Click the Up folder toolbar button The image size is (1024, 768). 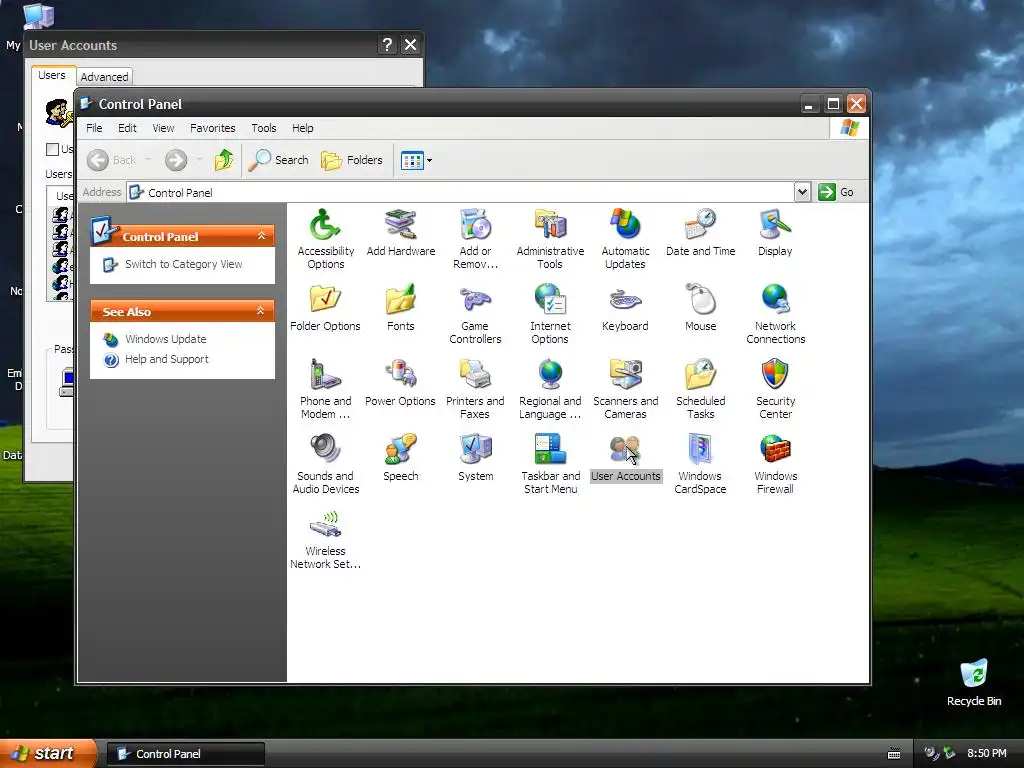pos(223,160)
